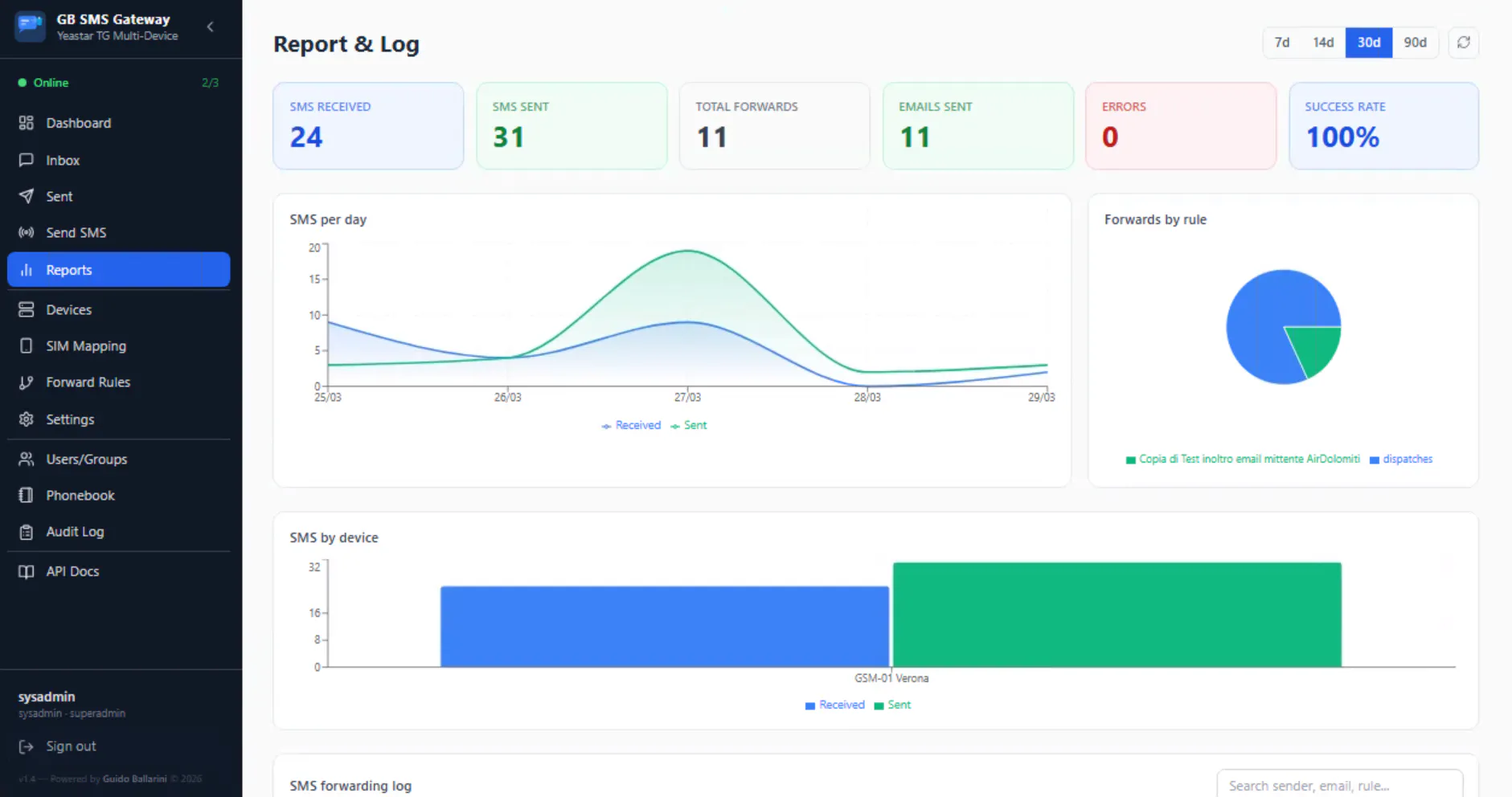
Task: Refresh the report with the reload icon
Action: pyautogui.click(x=1464, y=43)
